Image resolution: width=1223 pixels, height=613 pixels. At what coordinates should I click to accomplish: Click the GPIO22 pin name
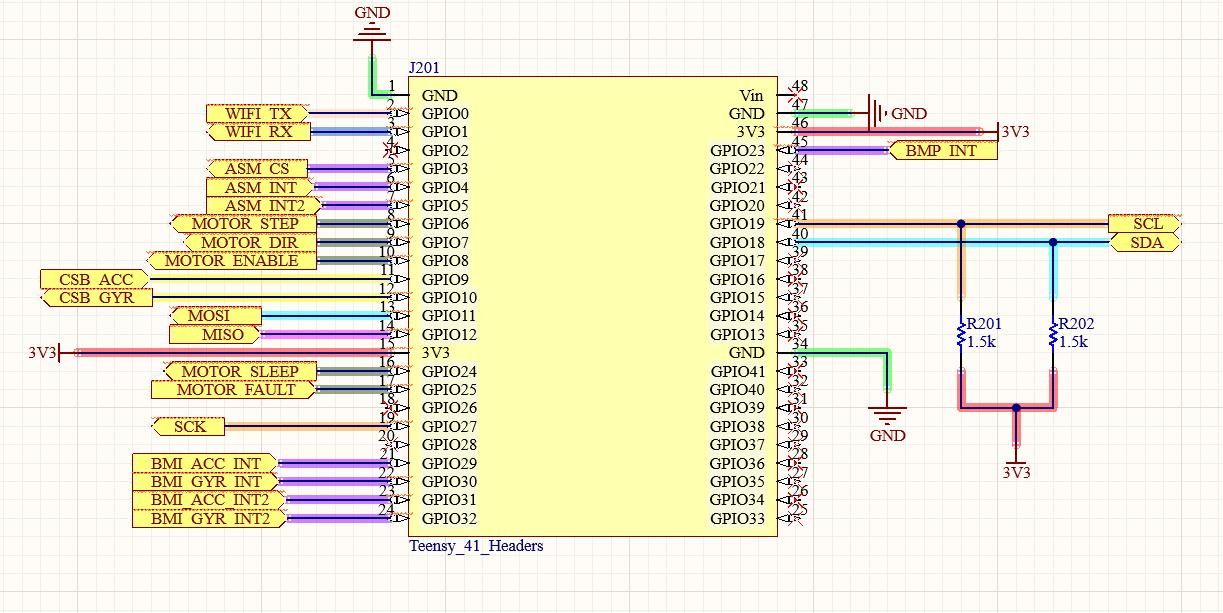coord(737,169)
